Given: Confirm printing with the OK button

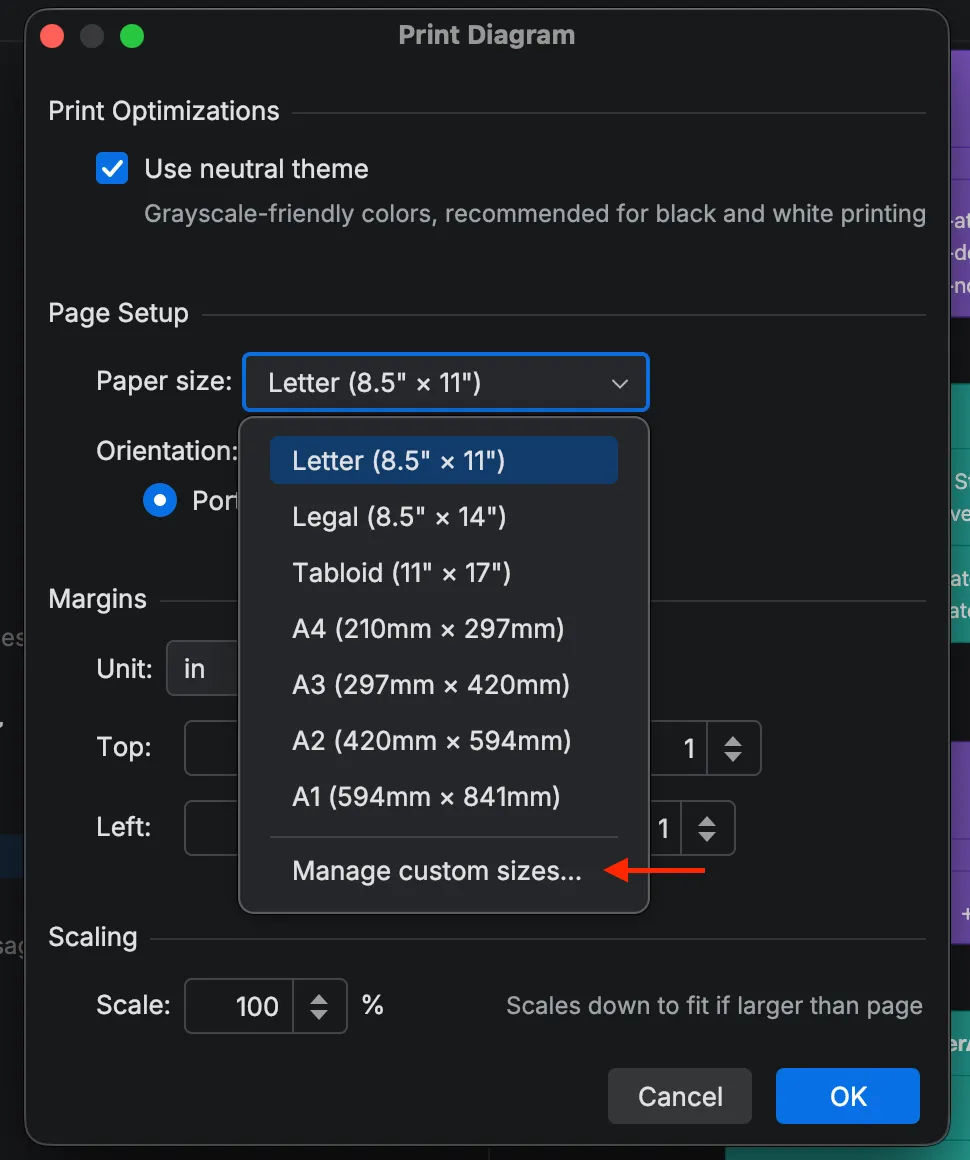Looking at the screenshot, I should 847,1096.
